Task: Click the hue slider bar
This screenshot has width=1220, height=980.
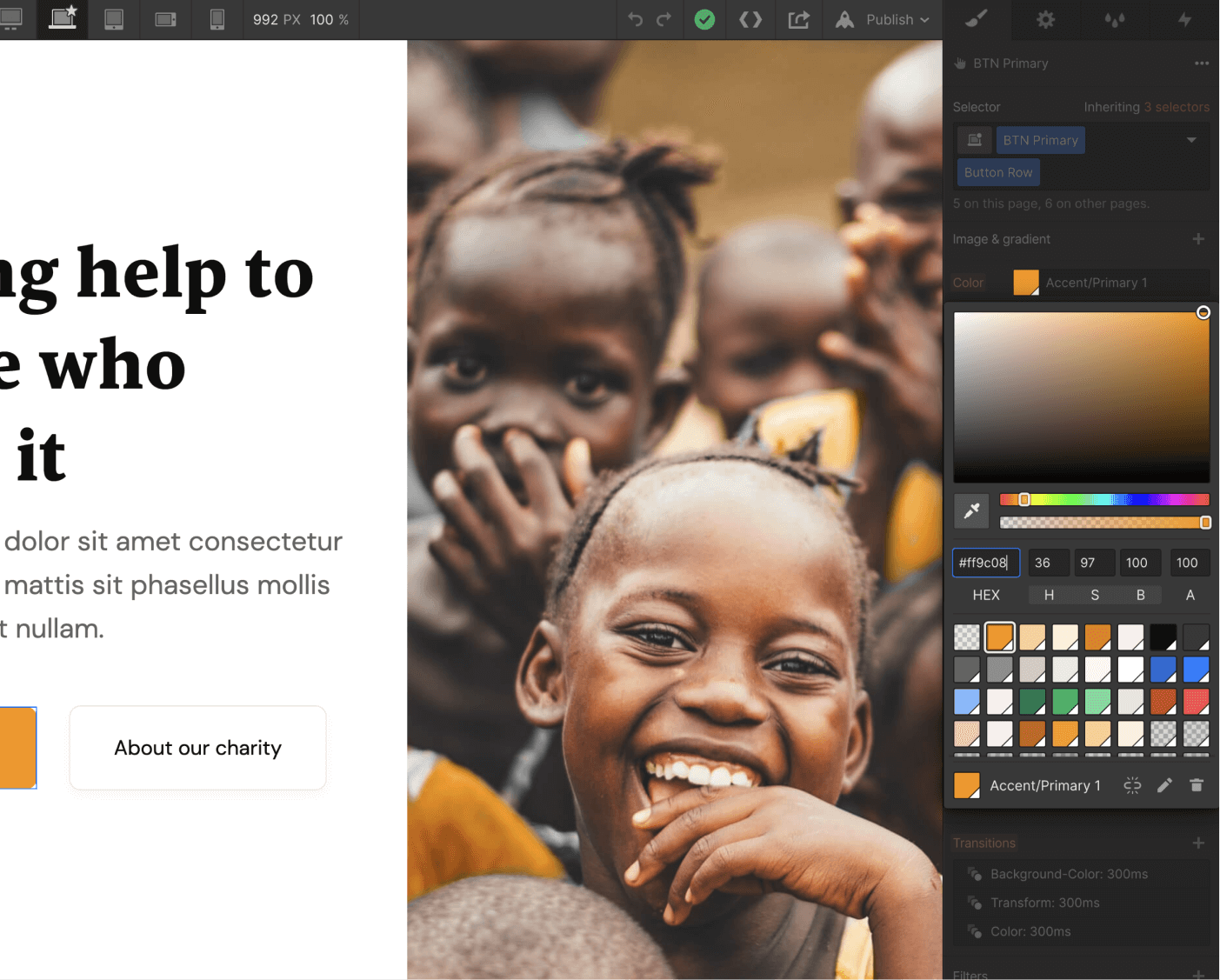Action: [x=1104, y=499]
